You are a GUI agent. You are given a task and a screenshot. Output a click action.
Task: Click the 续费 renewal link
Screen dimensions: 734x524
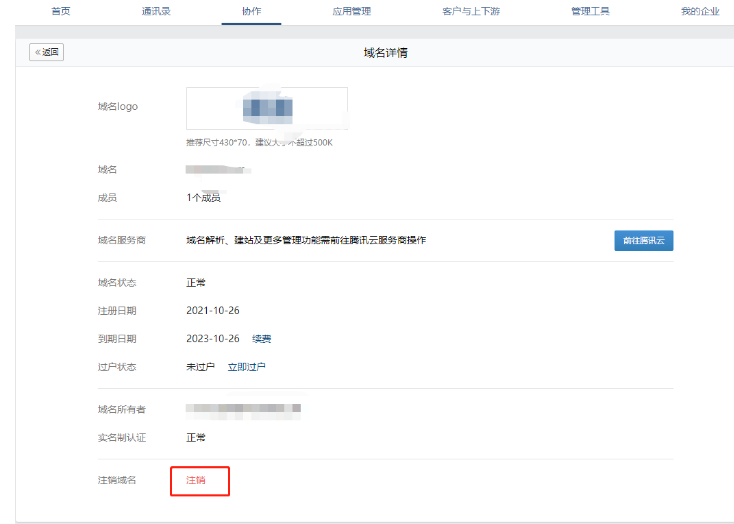(261, 339)
